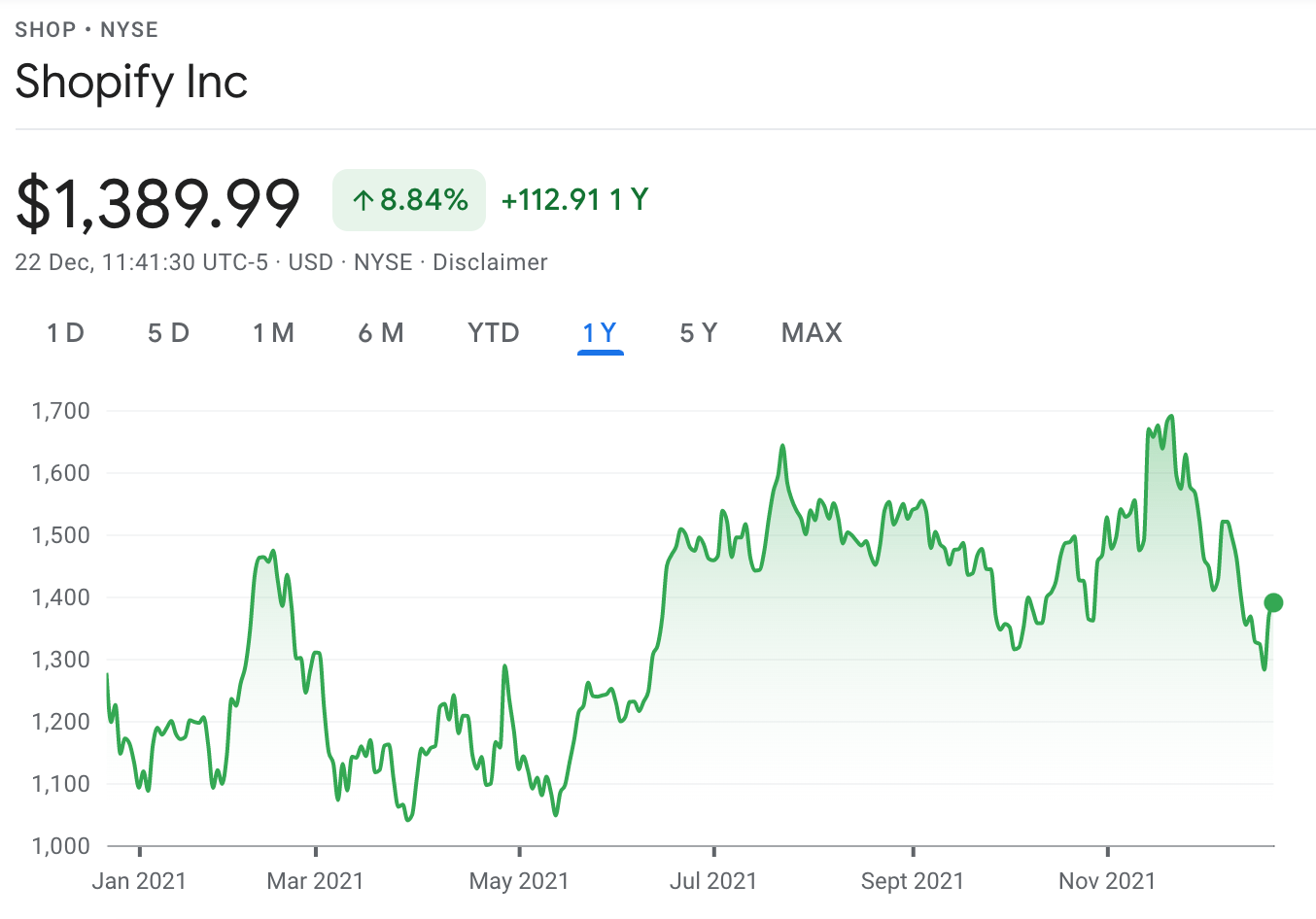
Task: Click the up arrow in gain badge
Action: click(364, 201)
